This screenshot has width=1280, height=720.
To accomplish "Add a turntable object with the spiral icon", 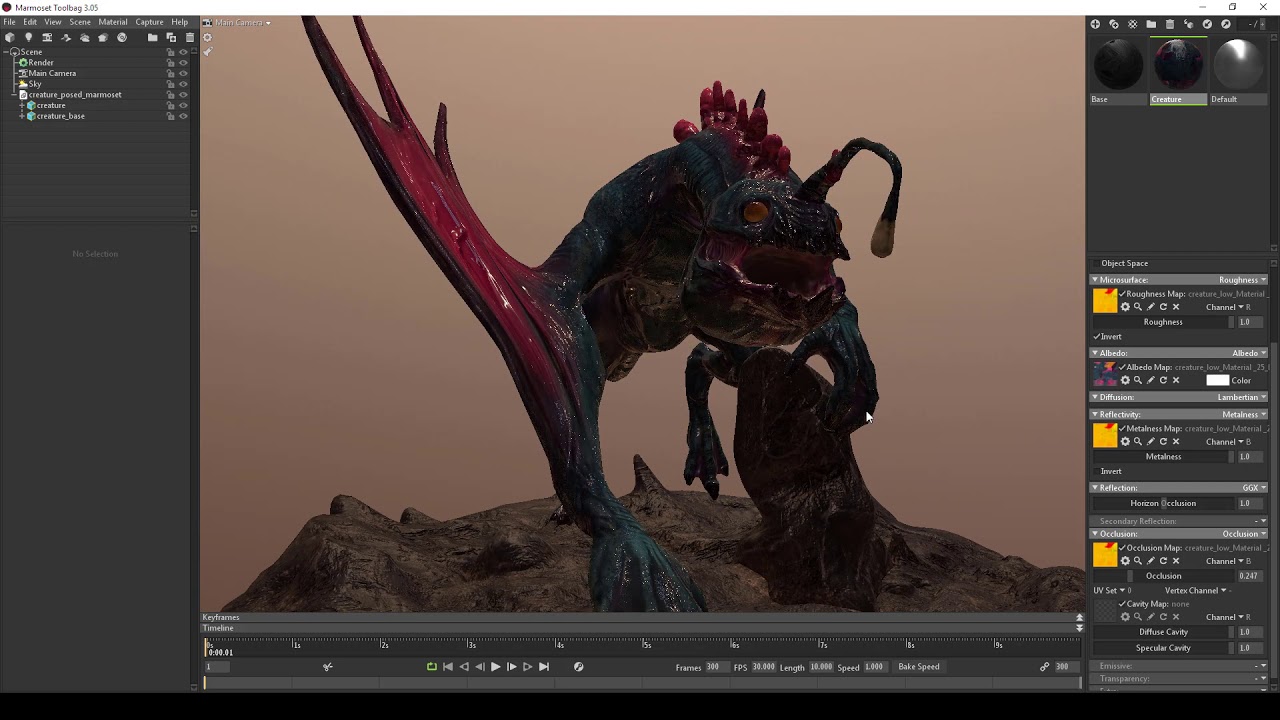I will click(122, 37).
